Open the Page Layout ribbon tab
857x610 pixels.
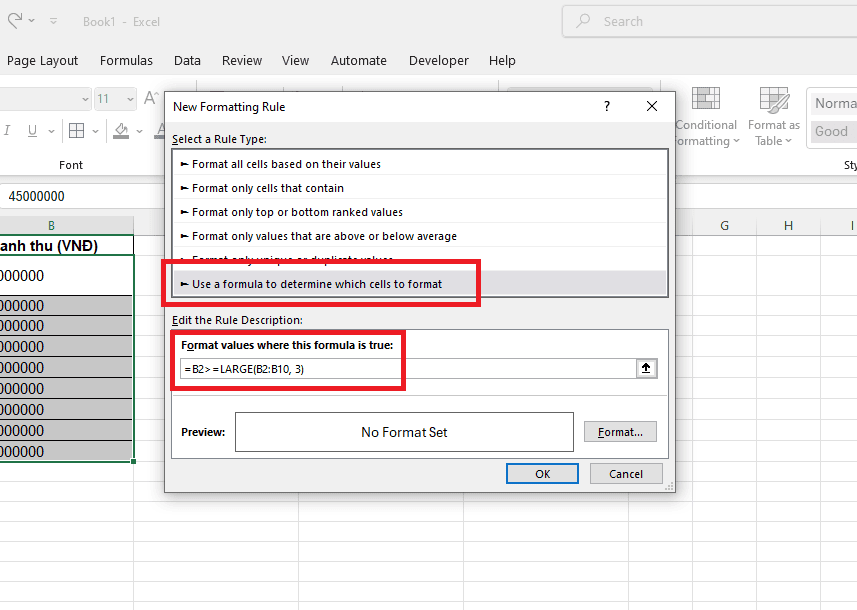pyautogui.click(x=43, y=61)
